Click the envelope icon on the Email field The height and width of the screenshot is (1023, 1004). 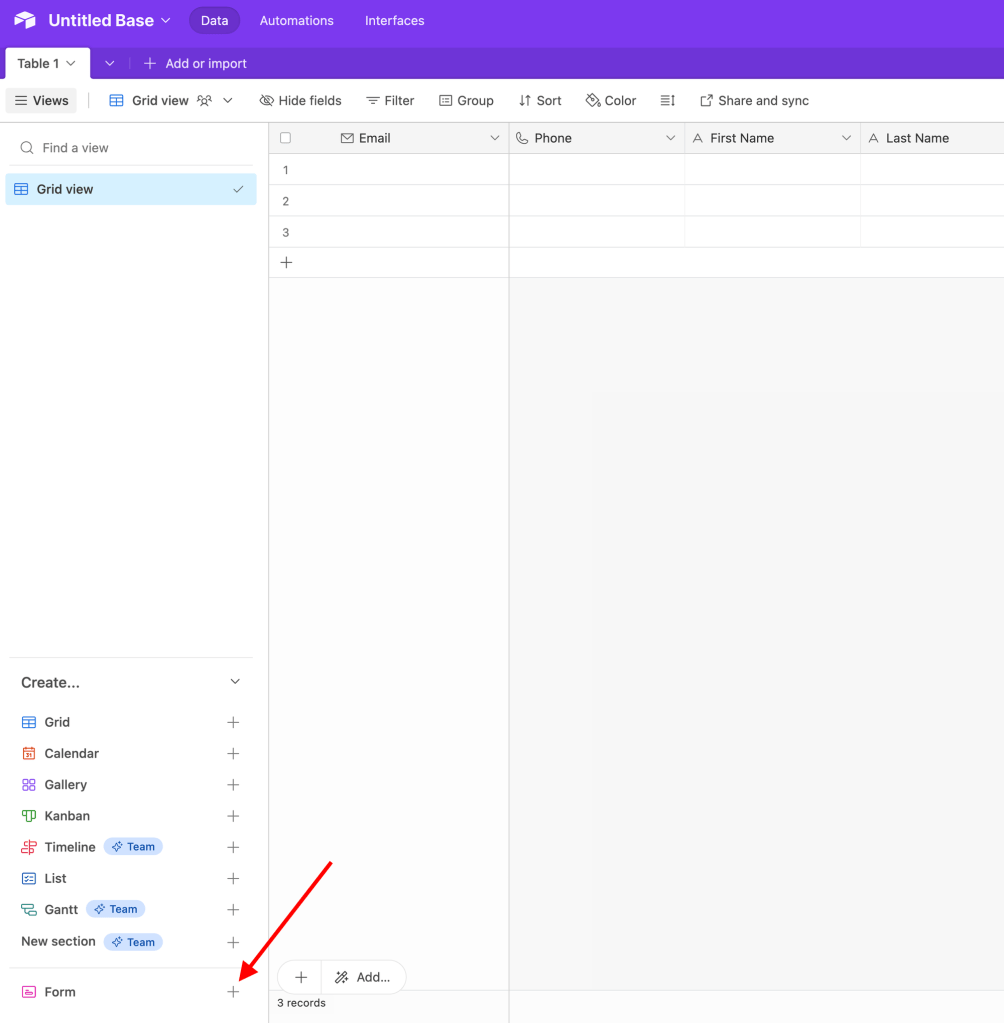[345, 138]
